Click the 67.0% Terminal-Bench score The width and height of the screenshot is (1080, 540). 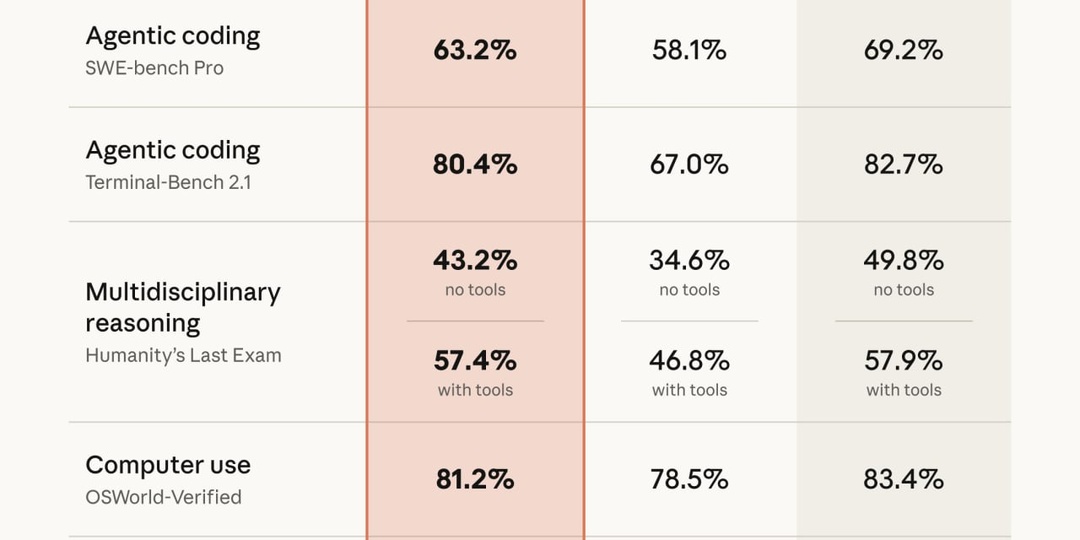click(x=689, y=165)
